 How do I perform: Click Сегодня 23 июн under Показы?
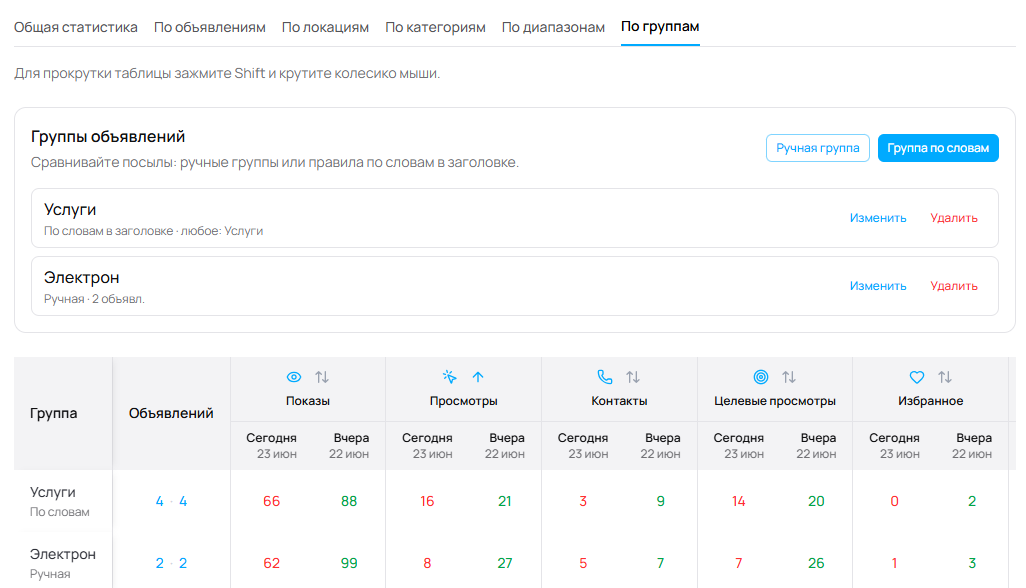point(272,446)
